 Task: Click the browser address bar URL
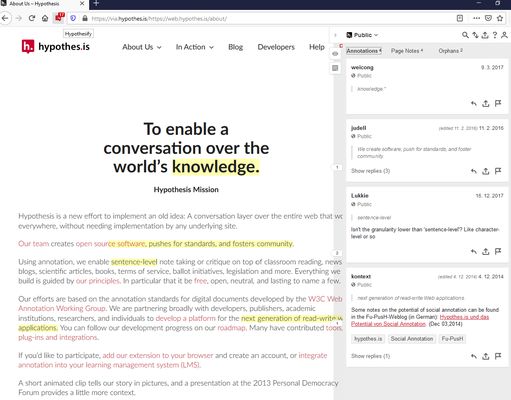[x=159, y=19]
